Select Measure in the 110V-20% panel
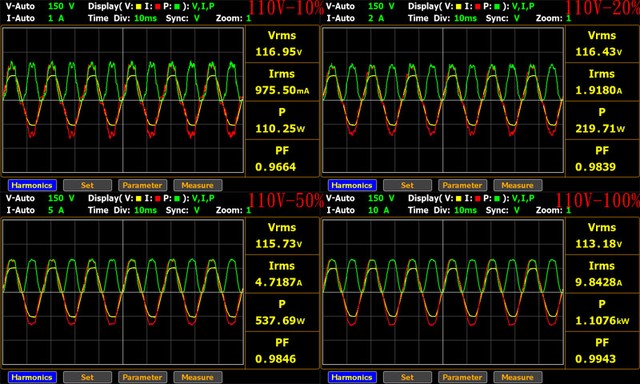 pos(518,185)
